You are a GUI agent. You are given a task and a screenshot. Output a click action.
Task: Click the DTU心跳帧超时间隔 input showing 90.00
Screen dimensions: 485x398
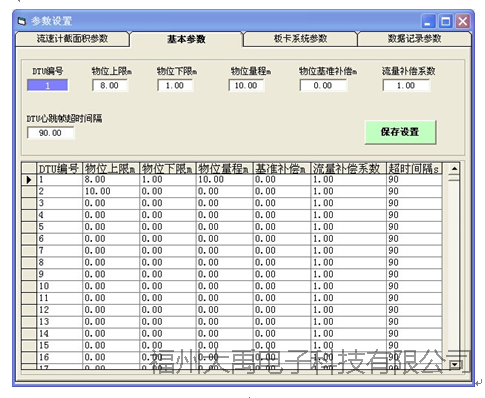pos(50,133)
